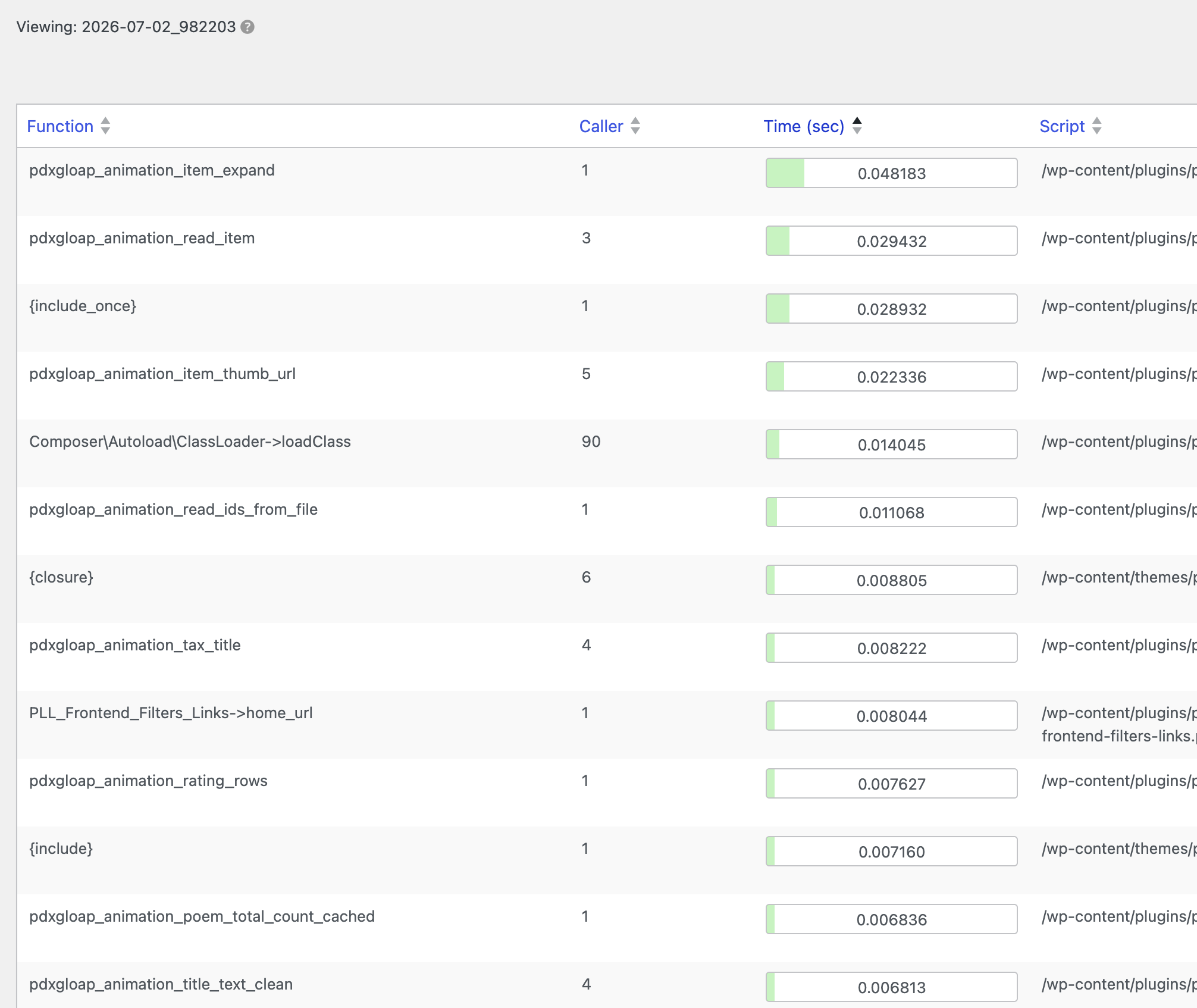
Task: Select pdxgloap_animation_tax_title function name
Action: pos(135,645)
